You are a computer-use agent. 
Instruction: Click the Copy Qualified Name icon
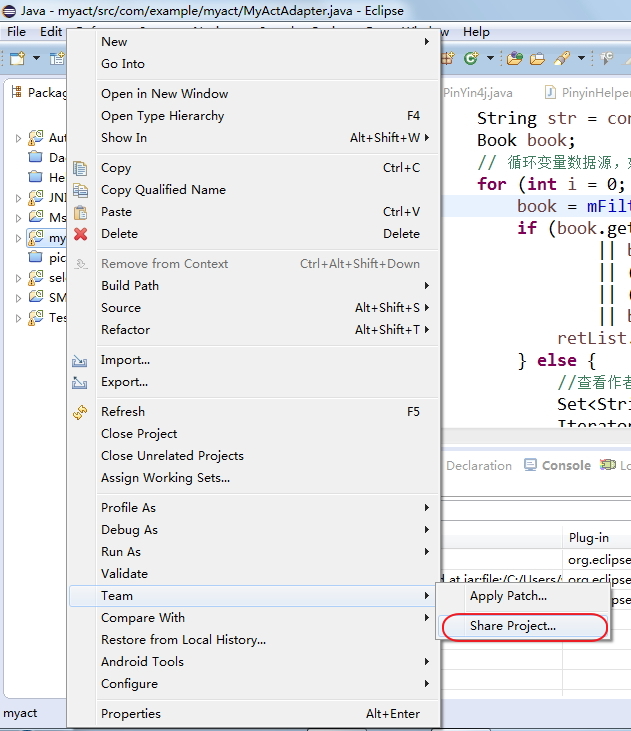(x=80, y=190)
